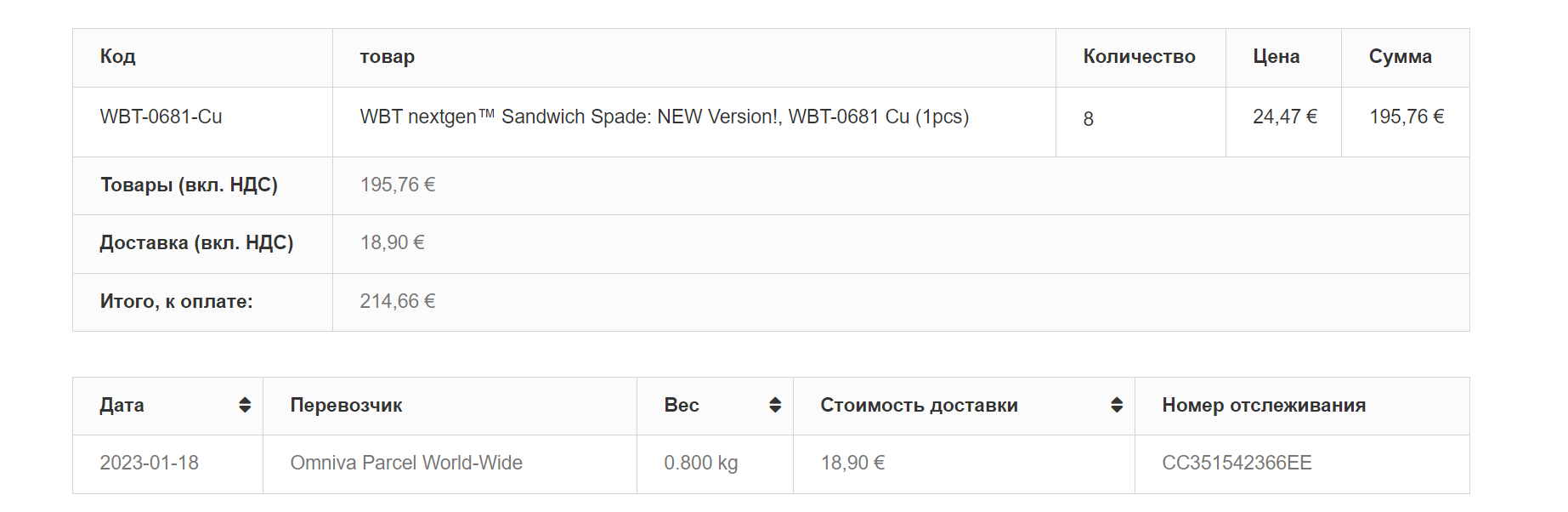Sort by Стоимость доставки arrow icon

pos(1117,405)
